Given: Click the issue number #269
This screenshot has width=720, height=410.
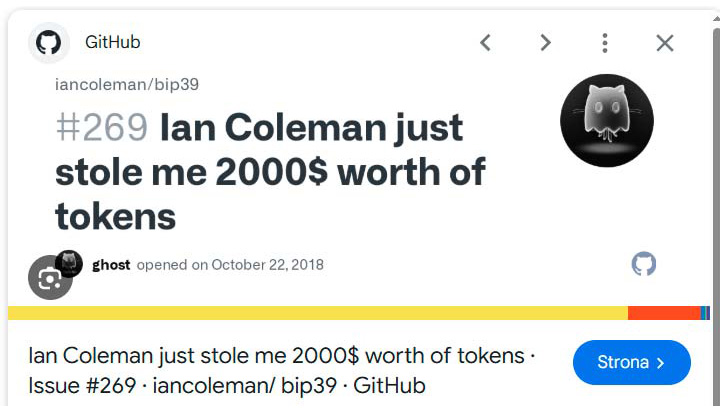Looking at the screenshot, I should click(x=101, y=128).
